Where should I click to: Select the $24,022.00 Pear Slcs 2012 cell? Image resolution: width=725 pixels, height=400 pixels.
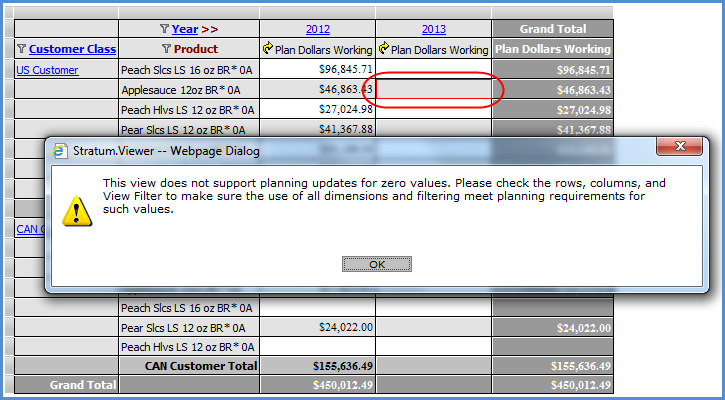[x=317, y=327]
